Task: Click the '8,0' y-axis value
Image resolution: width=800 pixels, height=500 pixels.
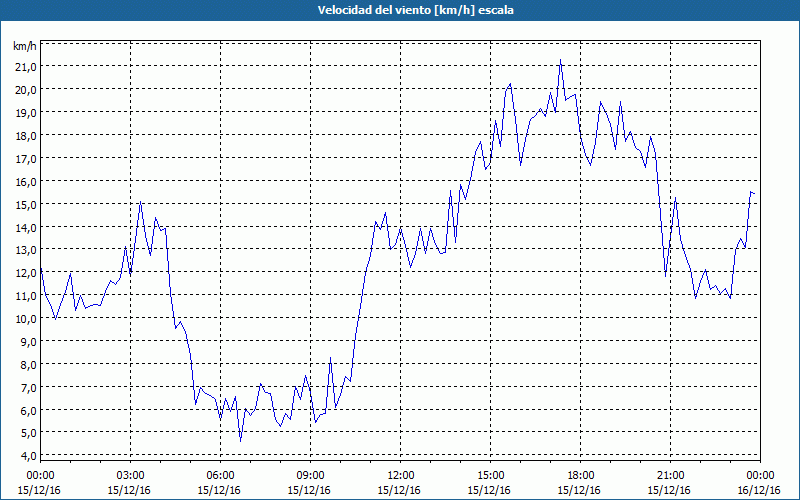Action: 28,365
